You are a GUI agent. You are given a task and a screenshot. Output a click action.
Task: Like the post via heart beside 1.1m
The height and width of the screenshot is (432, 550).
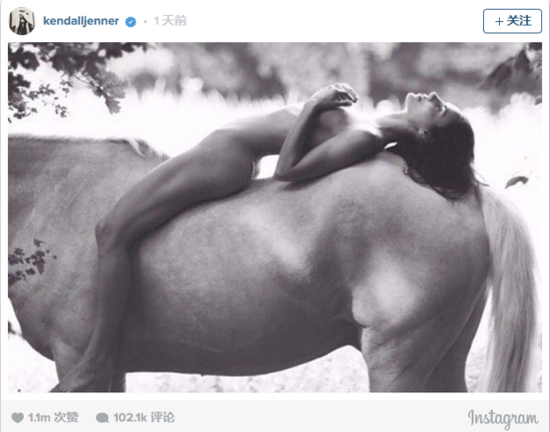[17, 418]
